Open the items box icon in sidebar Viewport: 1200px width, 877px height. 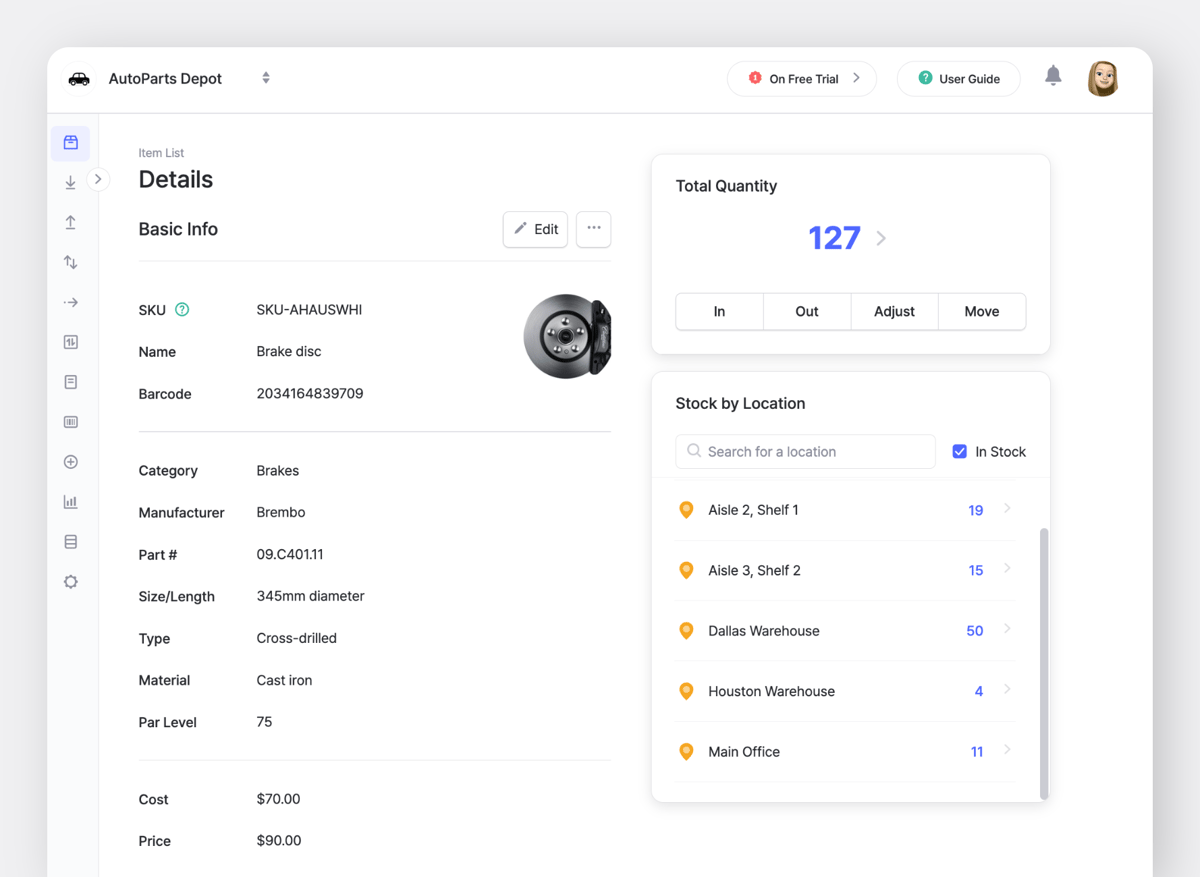pos(70,143)
